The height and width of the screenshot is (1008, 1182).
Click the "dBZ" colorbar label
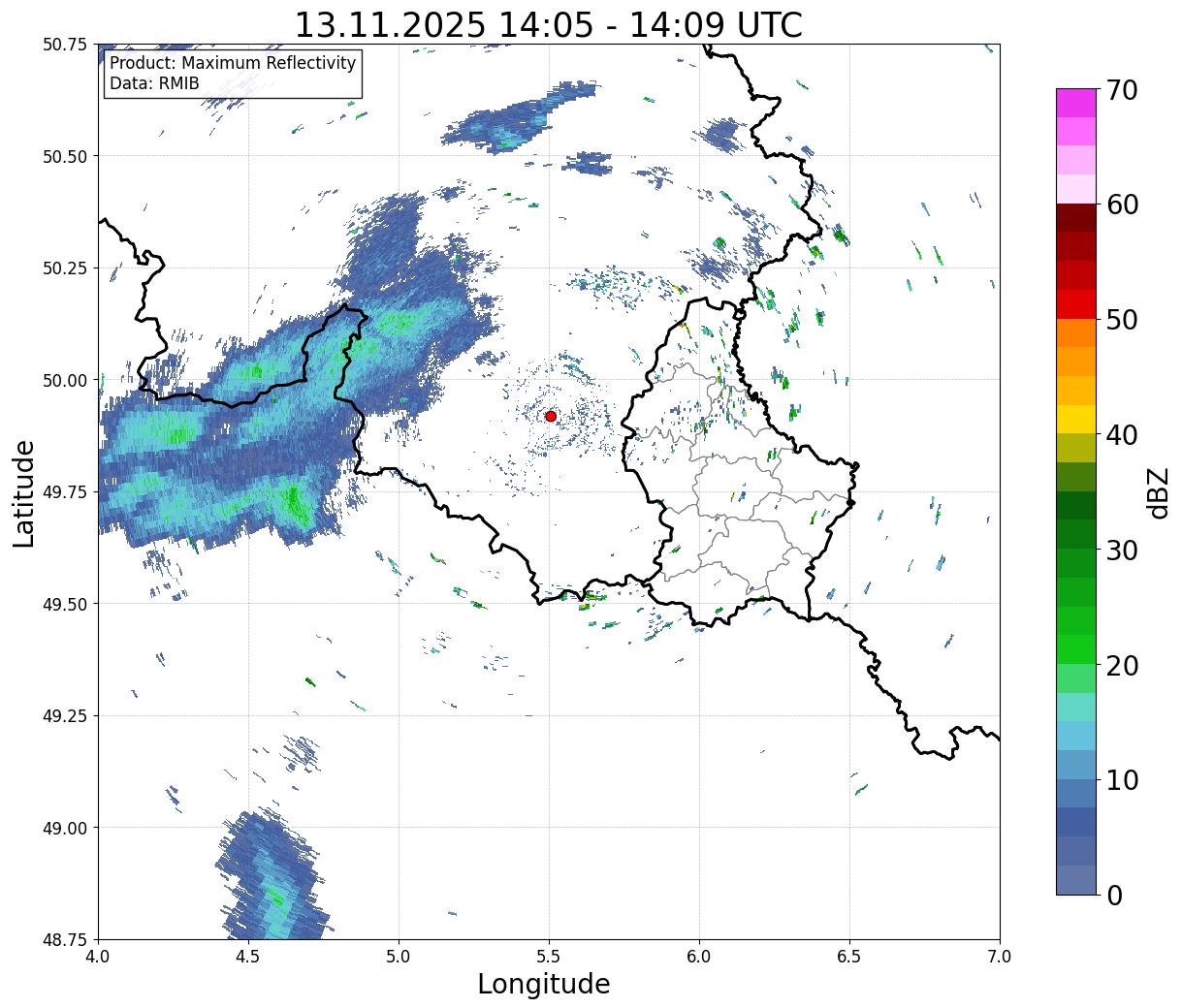(x=1158, y=491)
